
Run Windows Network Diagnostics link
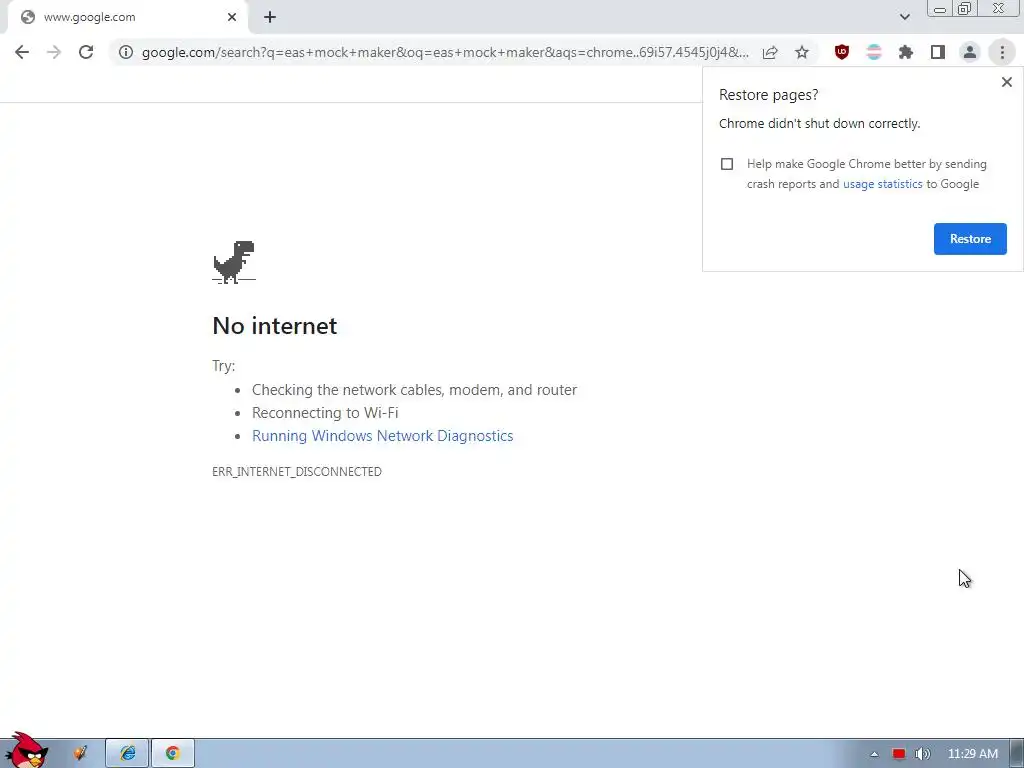(383, 436)
